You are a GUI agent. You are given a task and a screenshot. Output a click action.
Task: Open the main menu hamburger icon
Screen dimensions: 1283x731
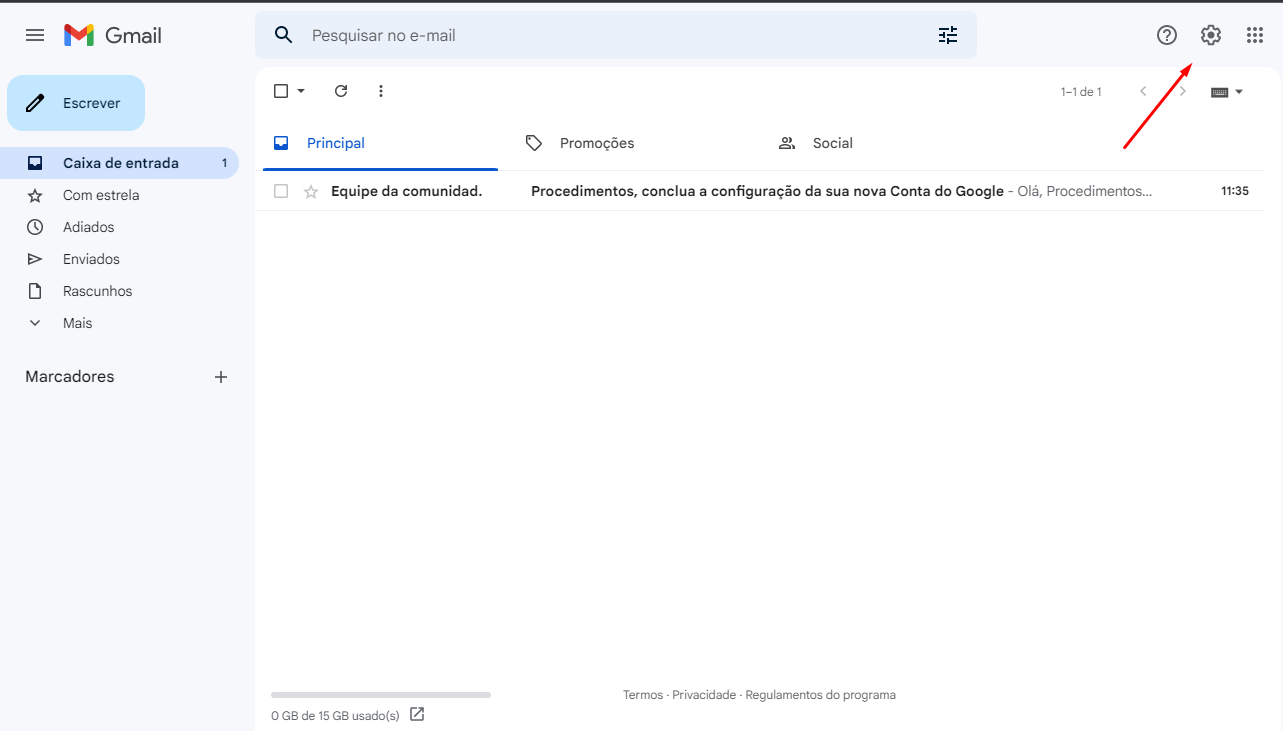coord(35,35)
